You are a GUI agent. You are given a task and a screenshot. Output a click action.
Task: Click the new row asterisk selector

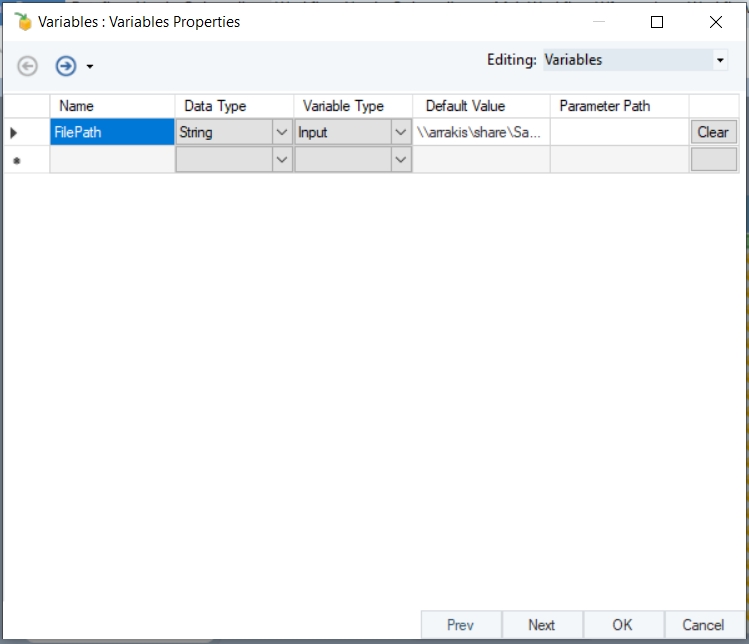click(14, 160)
